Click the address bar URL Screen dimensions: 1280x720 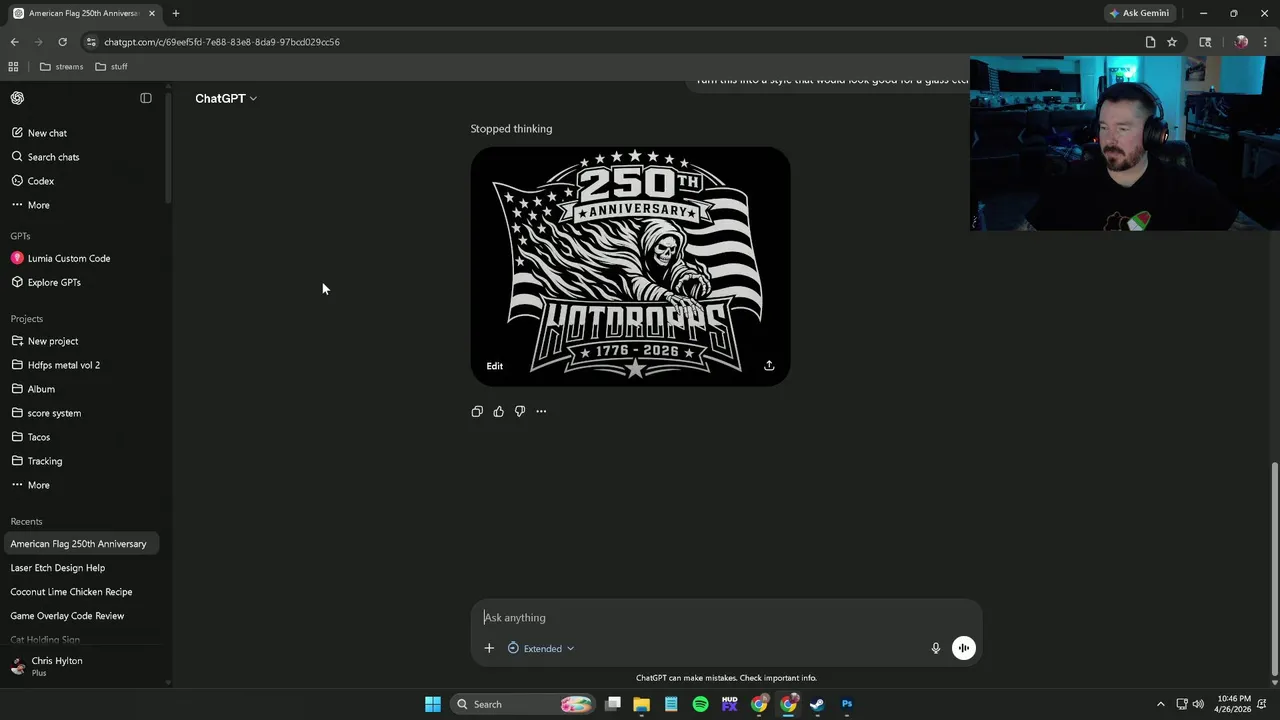point(222,42)
